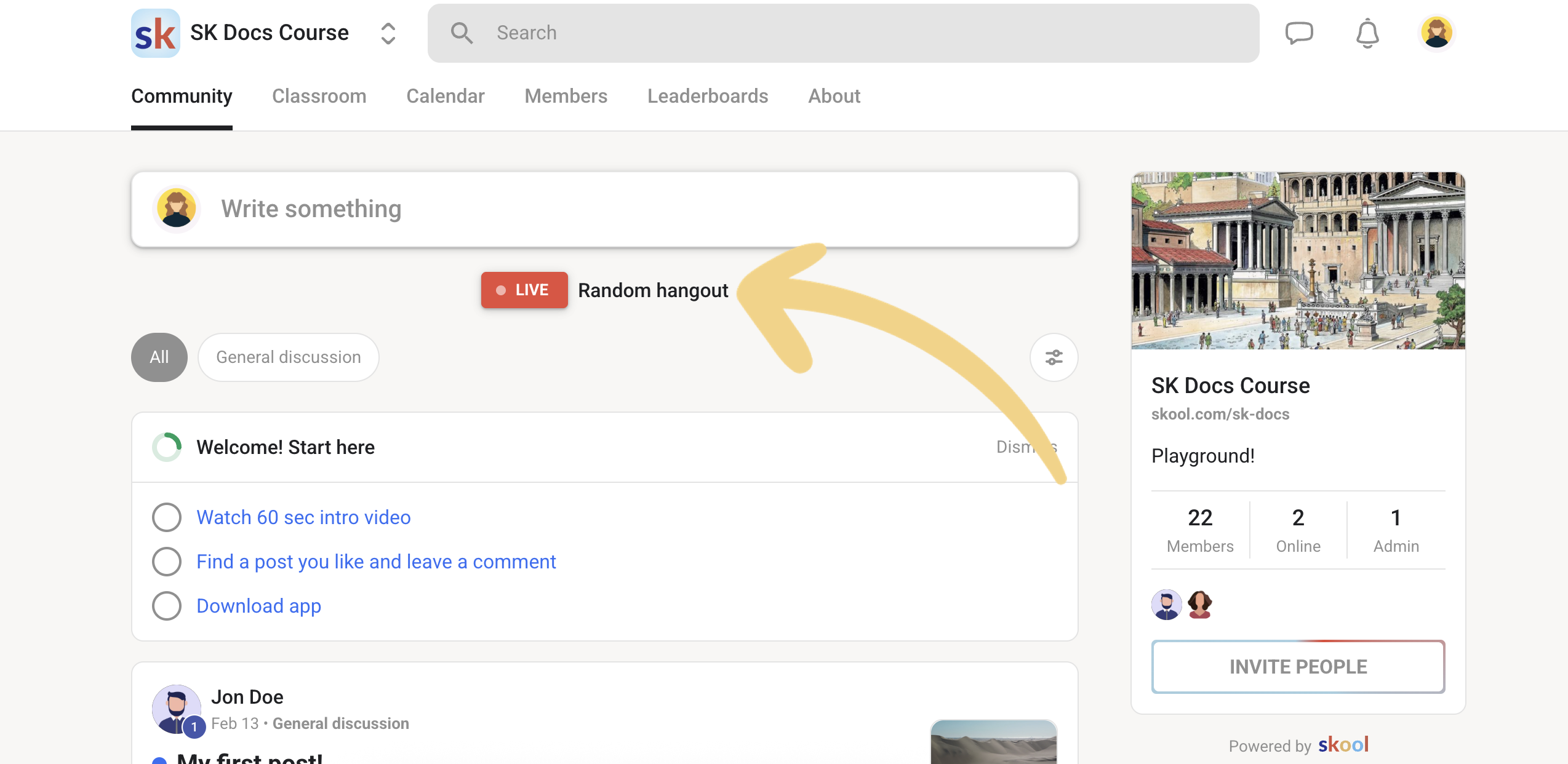Switch to the Classroom tab
The image size is (1568, 764).
(x=319, y=96)
